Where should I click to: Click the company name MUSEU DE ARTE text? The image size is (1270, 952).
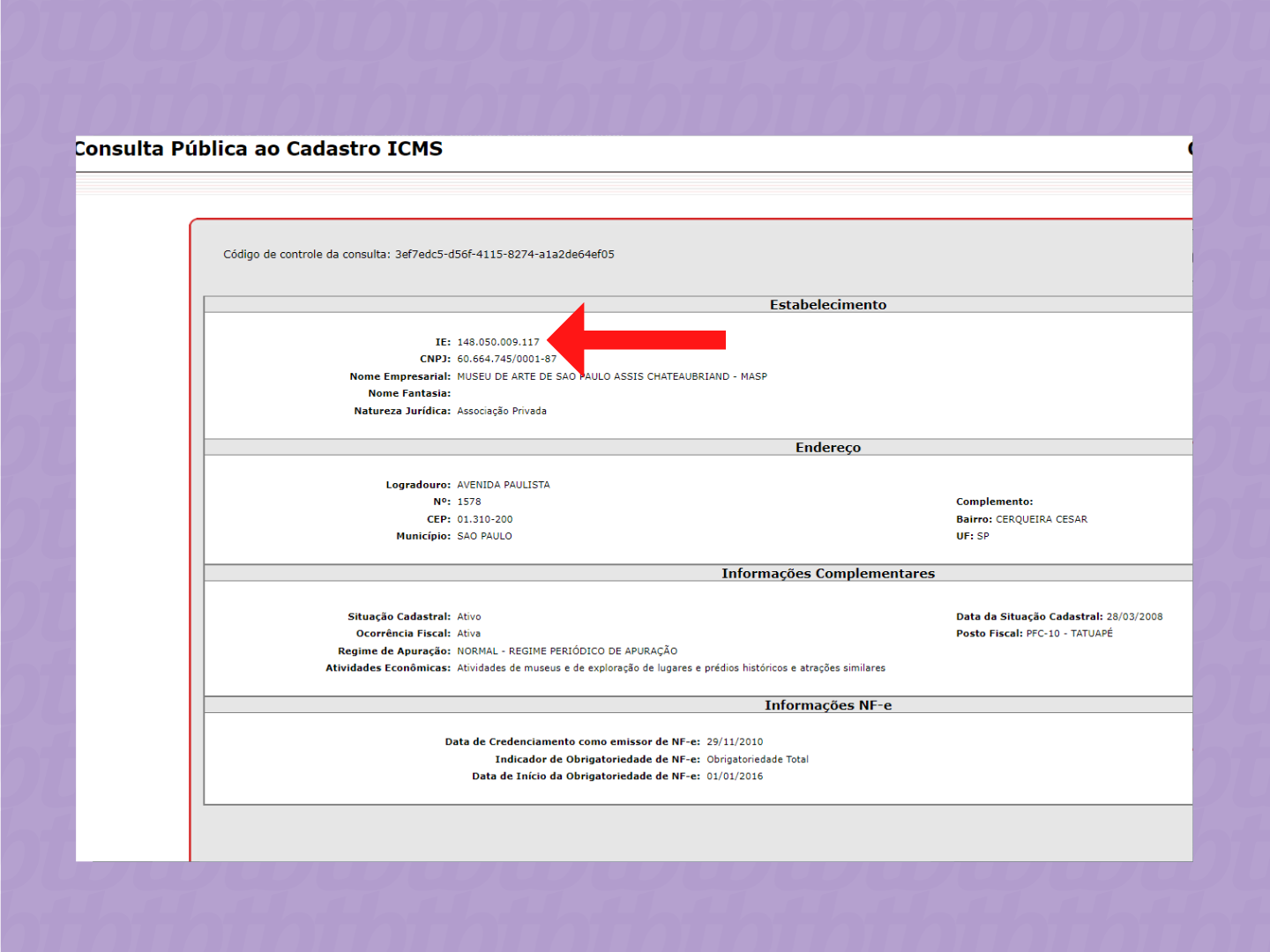coord(611,376)
